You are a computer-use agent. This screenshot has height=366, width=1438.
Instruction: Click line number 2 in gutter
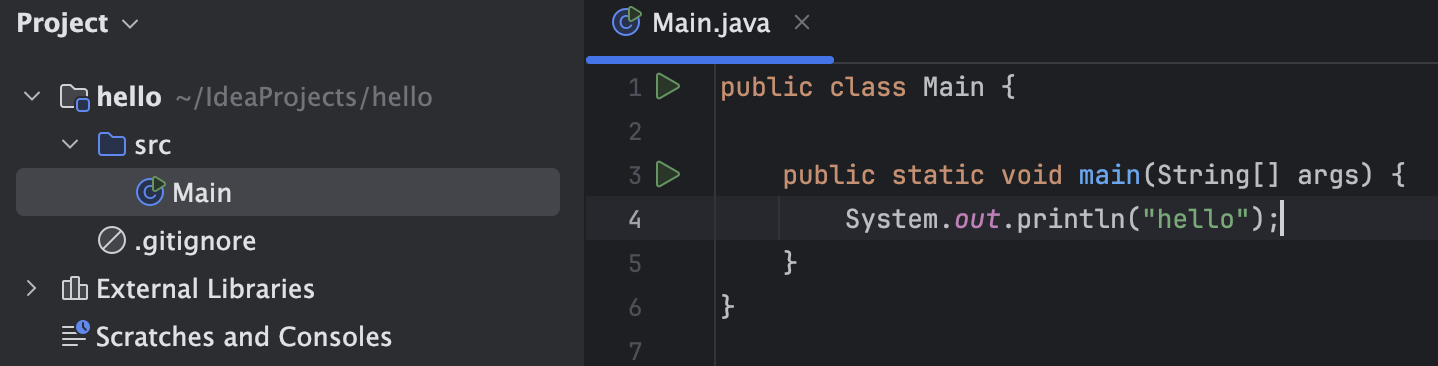[635, 131]
